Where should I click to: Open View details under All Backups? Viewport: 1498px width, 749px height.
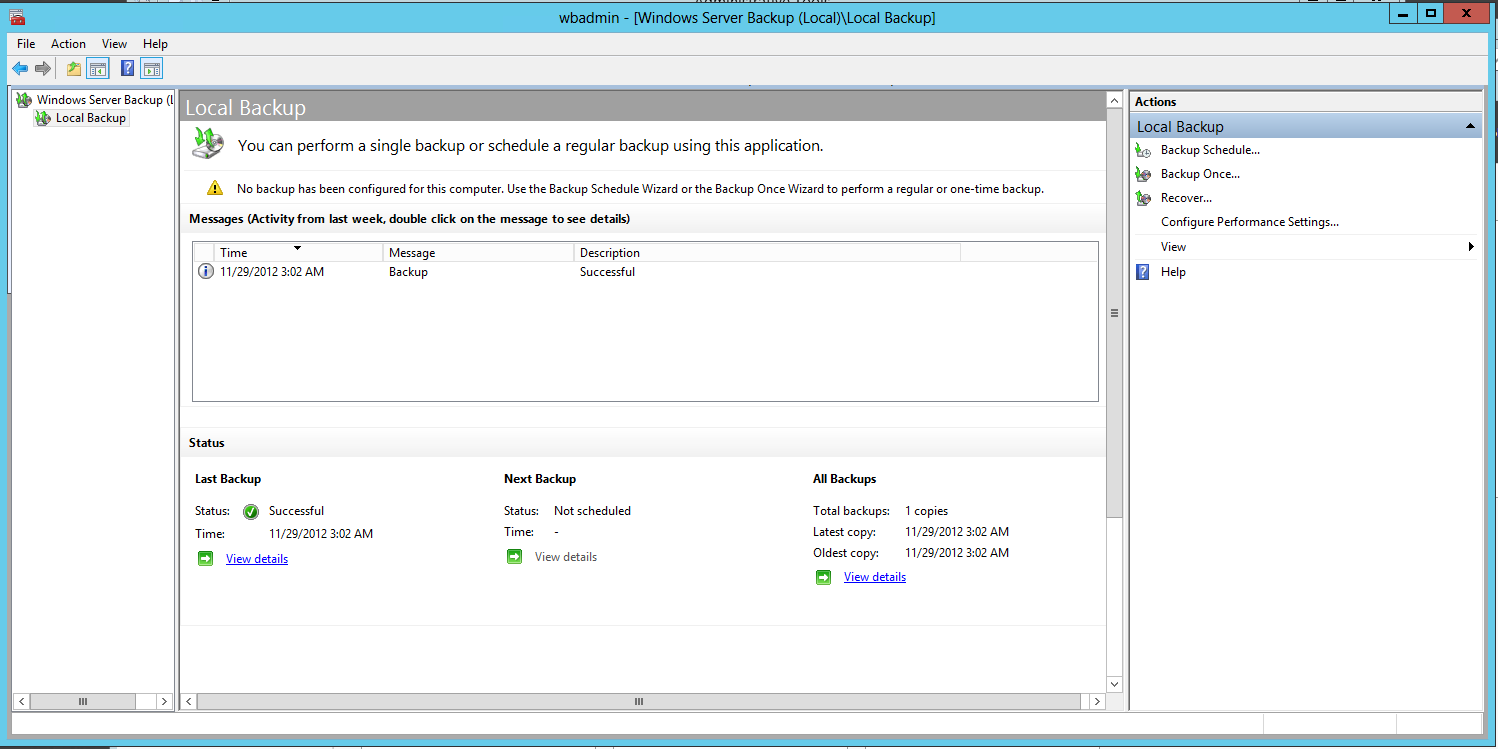[x=875, y=577]
